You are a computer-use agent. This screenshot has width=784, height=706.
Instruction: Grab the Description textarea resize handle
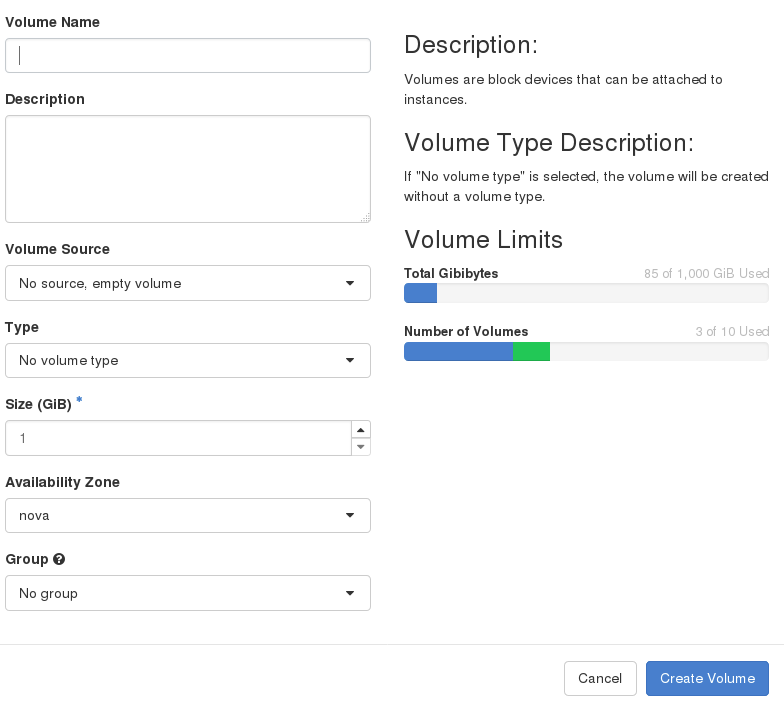pos(366,217)
